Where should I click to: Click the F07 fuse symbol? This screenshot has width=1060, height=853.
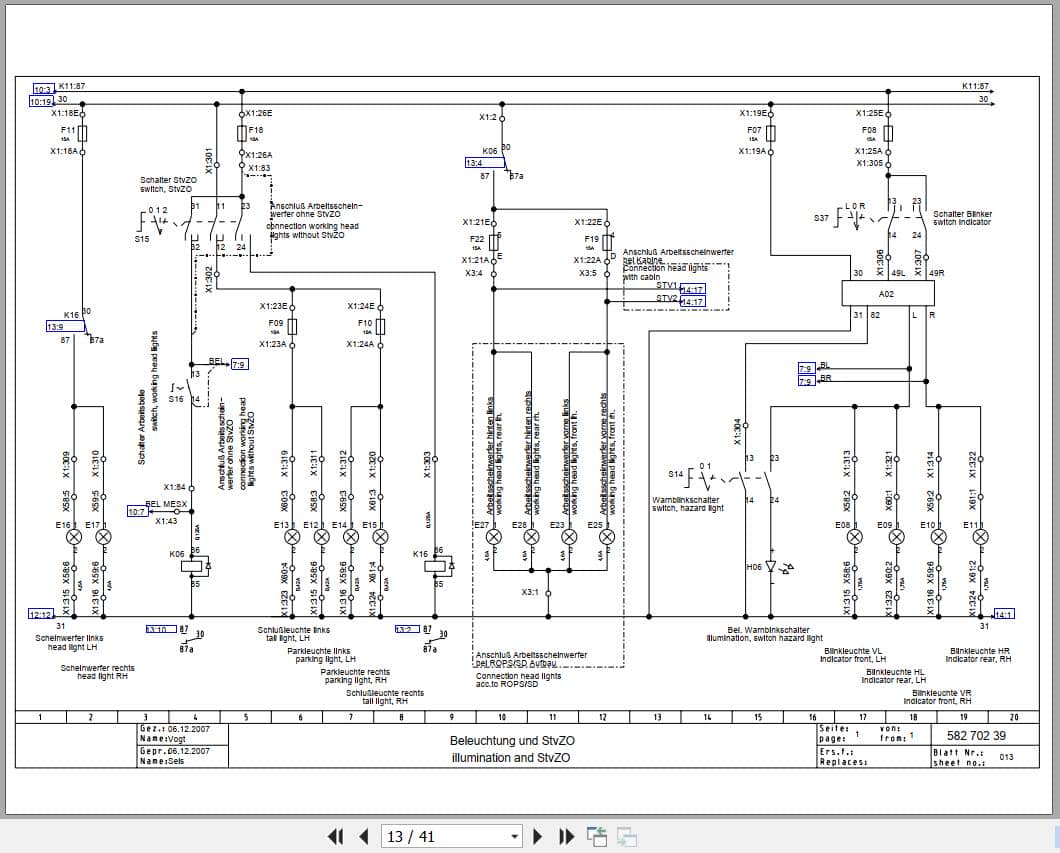click(771, 132)
